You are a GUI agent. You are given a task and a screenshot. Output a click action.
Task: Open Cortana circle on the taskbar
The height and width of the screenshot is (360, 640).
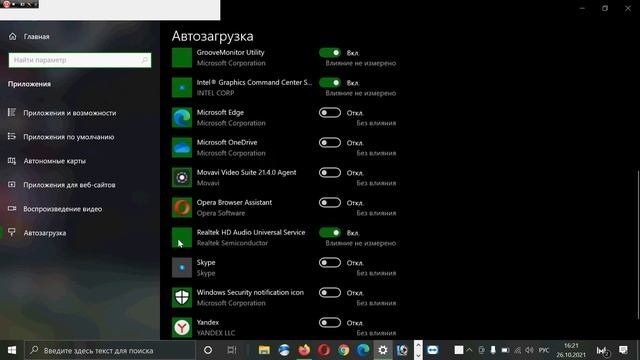click(208, 350)
